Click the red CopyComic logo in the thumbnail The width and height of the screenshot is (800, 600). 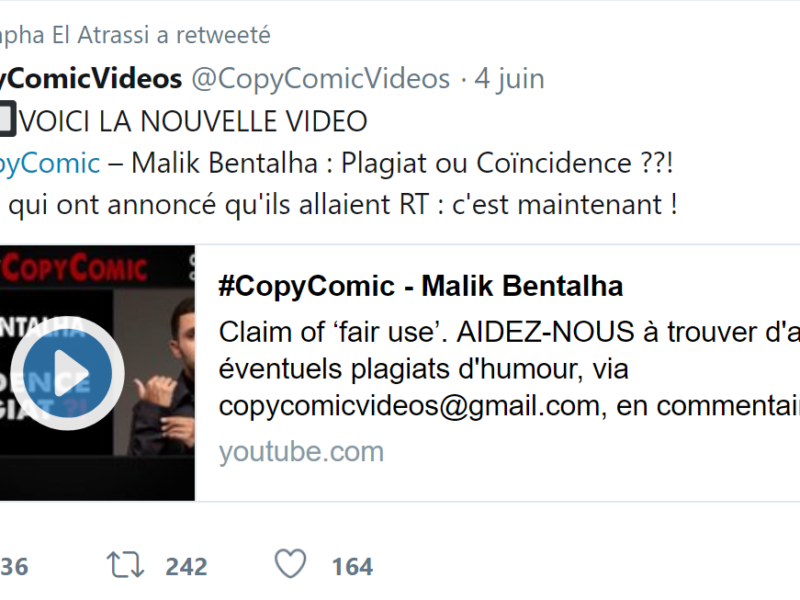tap(75, 269)
